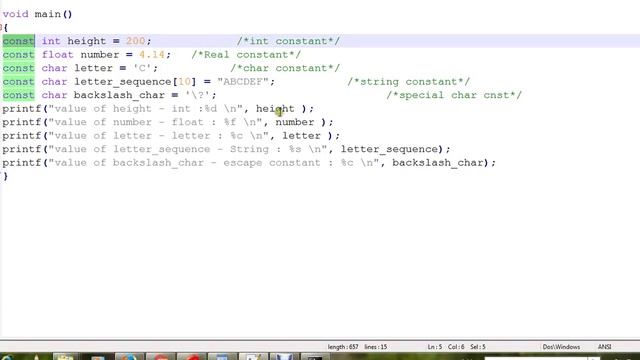Click the '/*string constant*/' comment

pyautogui.click(x=409, y=82)
